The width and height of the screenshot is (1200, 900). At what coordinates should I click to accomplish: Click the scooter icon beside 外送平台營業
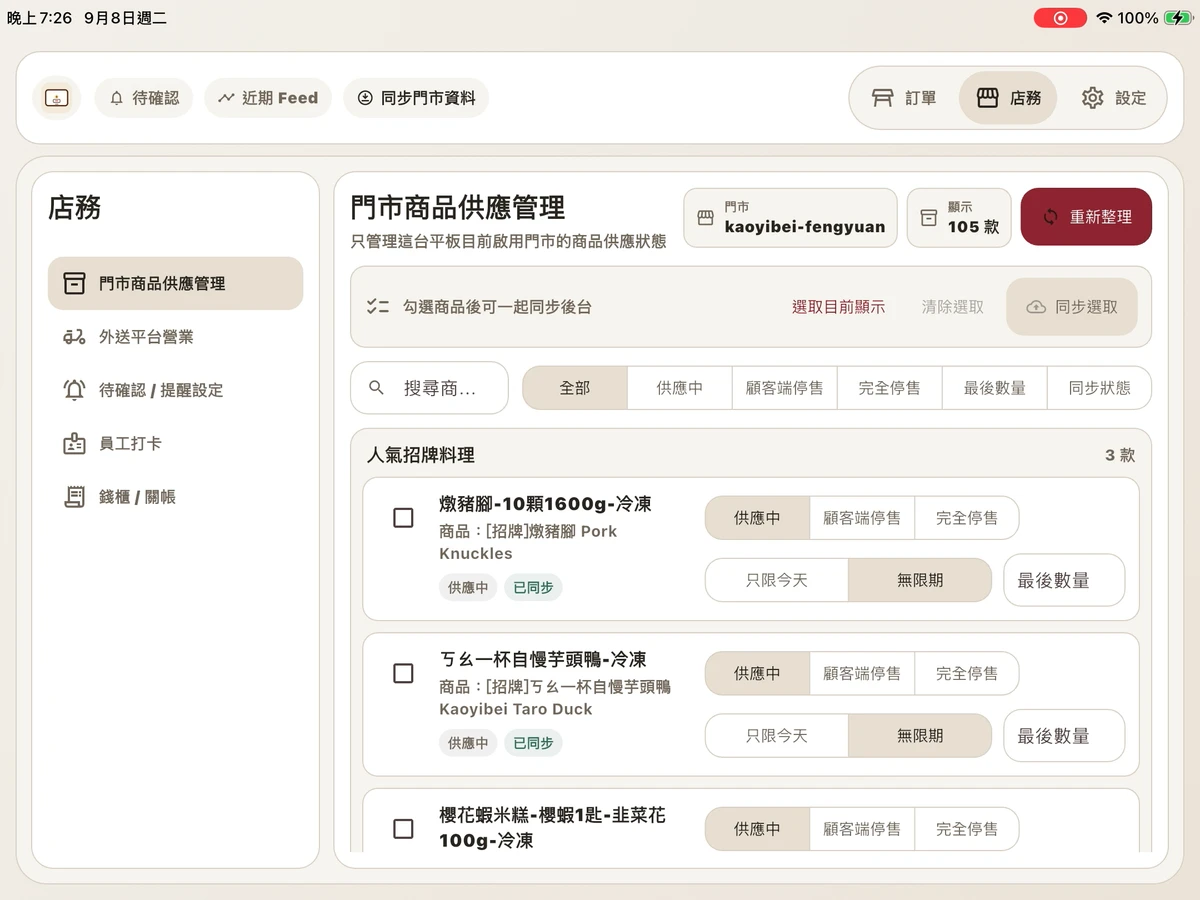pos(74,337)
